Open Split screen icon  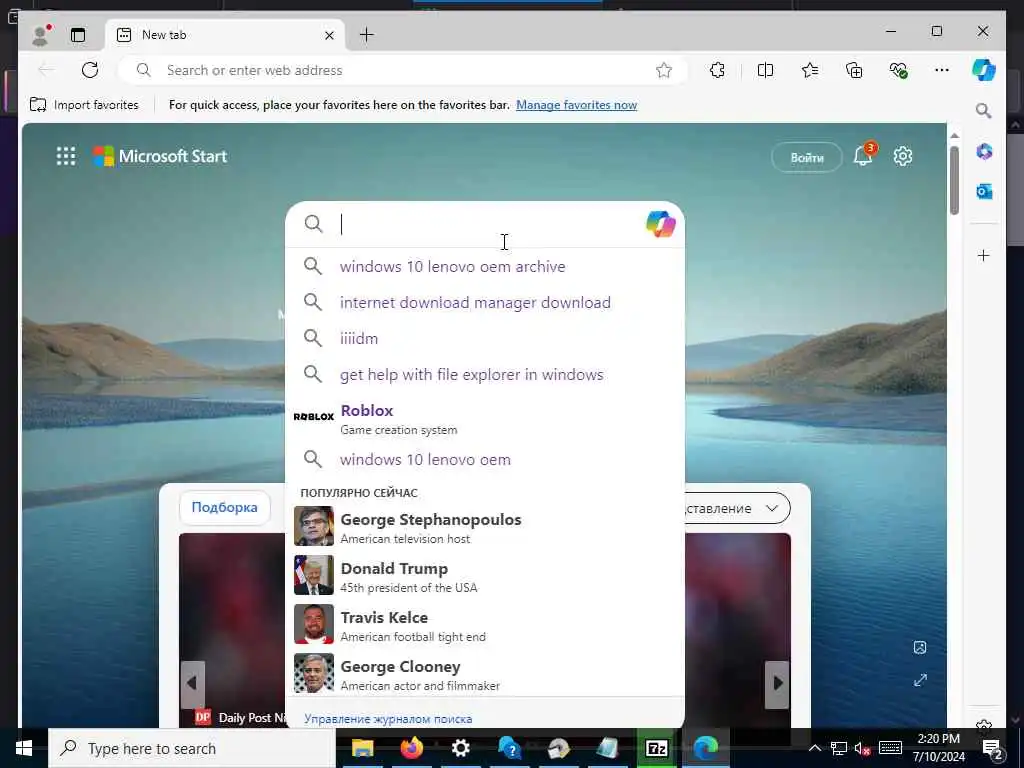[x=765, y=70]
